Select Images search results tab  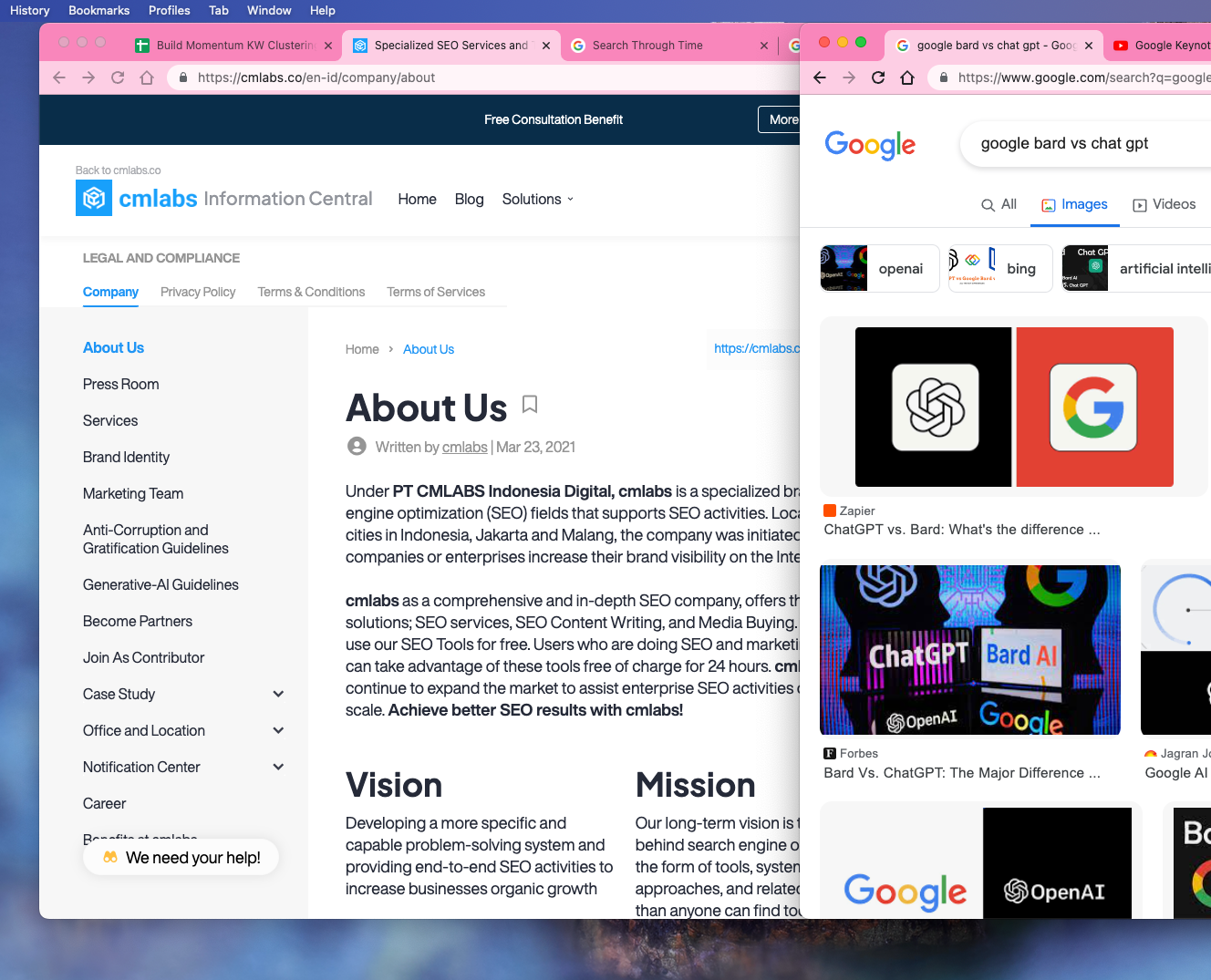pyautogui.click(x=1075, y=204)
